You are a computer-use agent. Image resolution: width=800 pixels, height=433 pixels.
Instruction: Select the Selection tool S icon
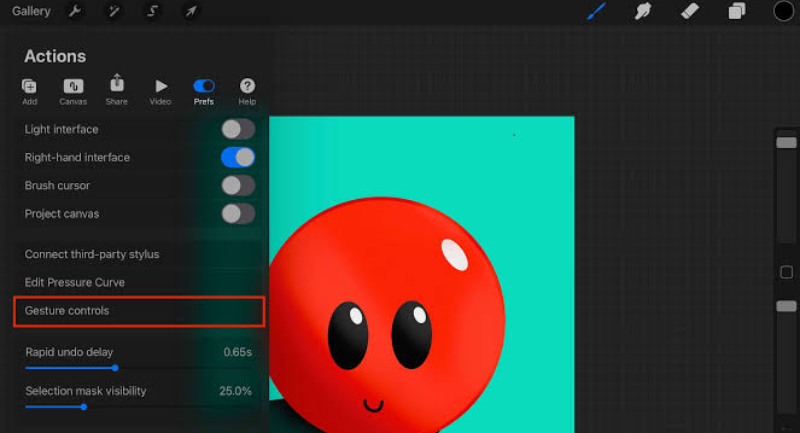pos(153,12)
